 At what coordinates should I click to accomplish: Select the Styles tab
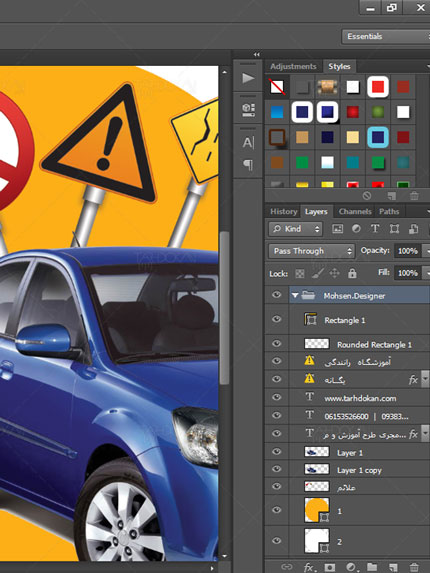tap(339, 67)
